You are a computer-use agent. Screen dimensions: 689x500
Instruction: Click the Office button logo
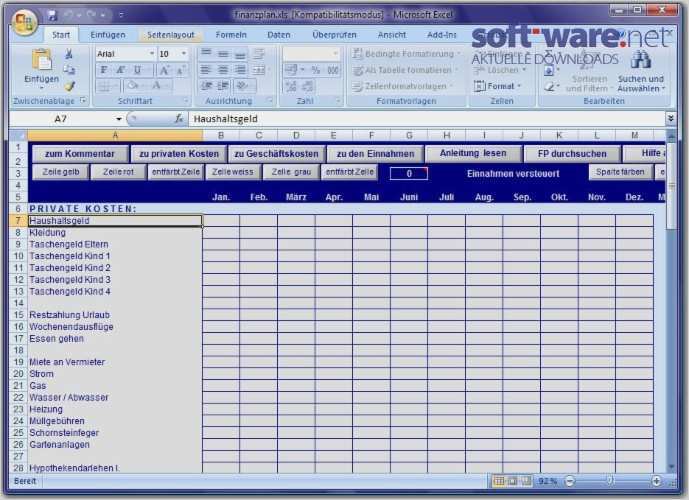point(23,21)
